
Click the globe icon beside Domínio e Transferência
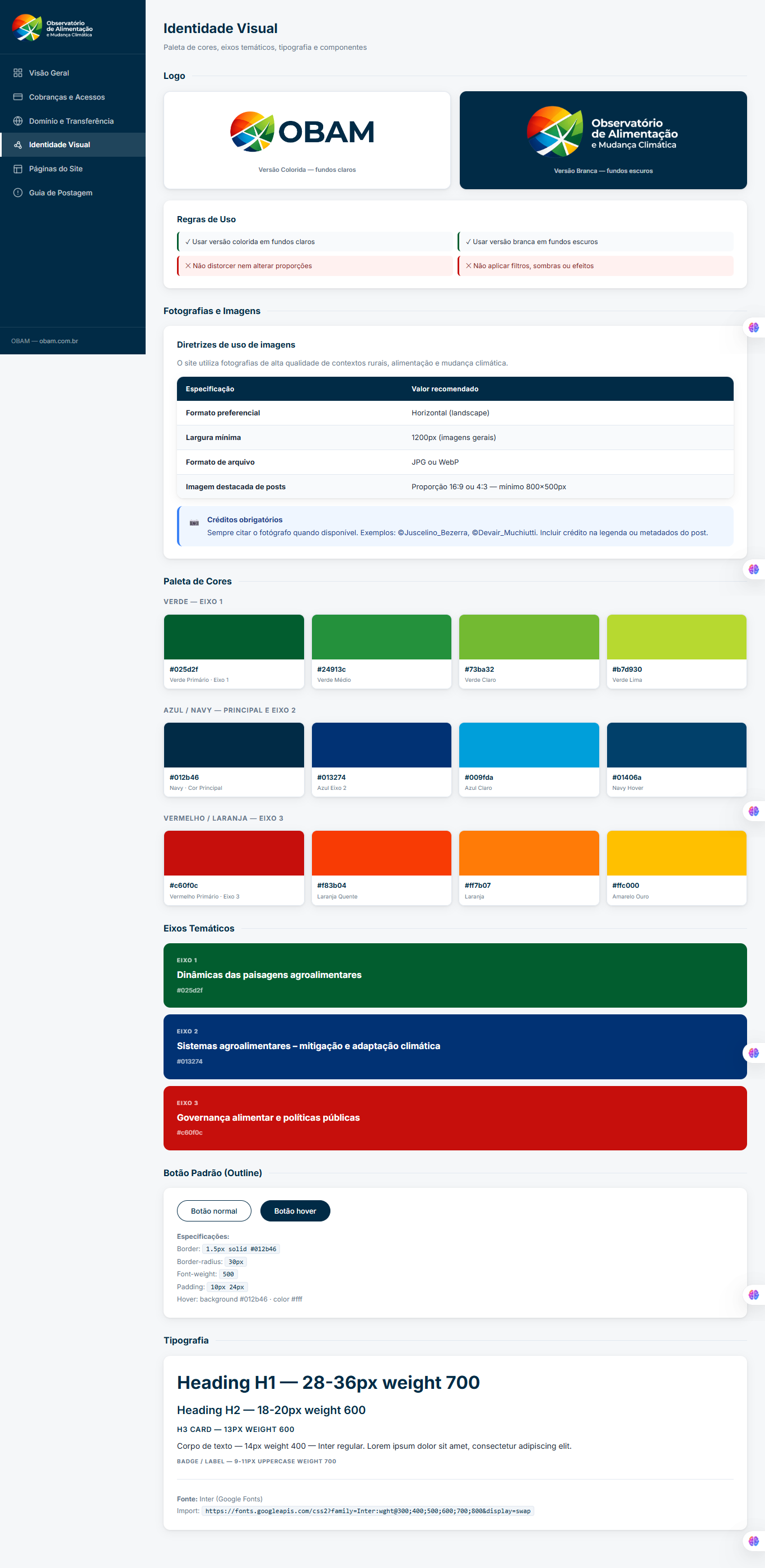click(18, 121)
